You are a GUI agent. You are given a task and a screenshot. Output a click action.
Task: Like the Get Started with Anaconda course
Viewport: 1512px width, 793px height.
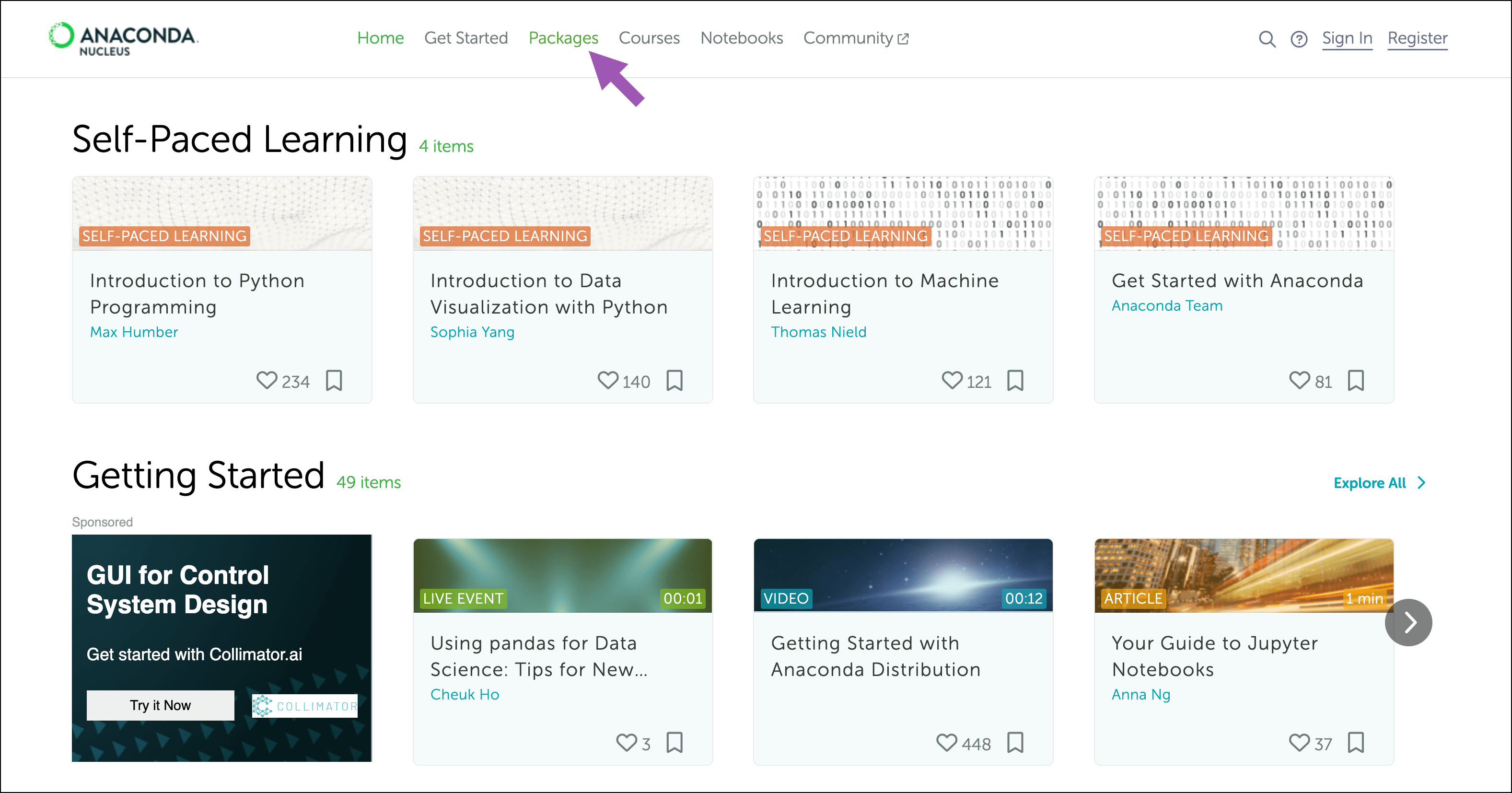point(1299,380)
